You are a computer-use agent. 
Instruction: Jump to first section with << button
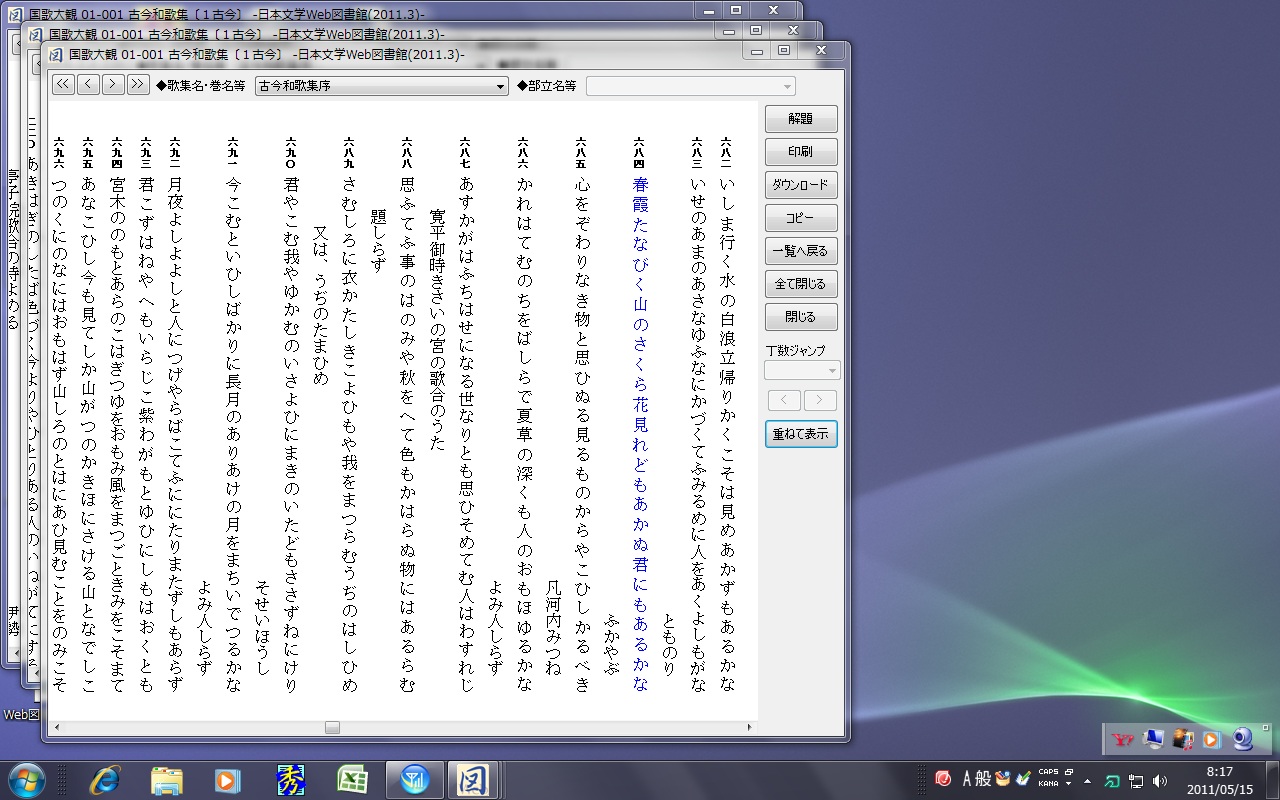[x=63, y=85]
